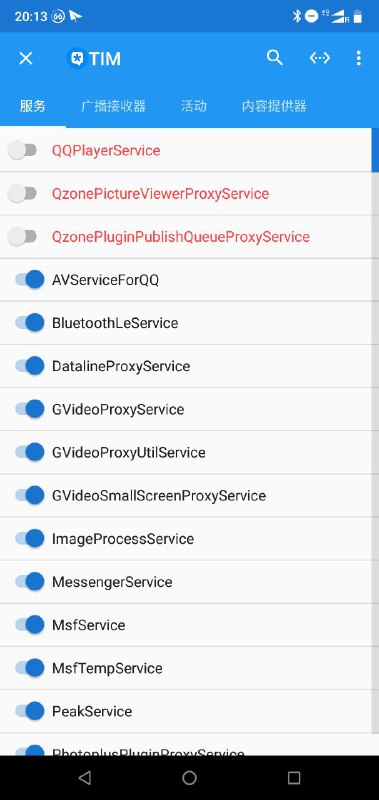Click the blue scrollbar thumb on the right
The width and height of the screenshot is (379, 800).
[x=375, y=149]
